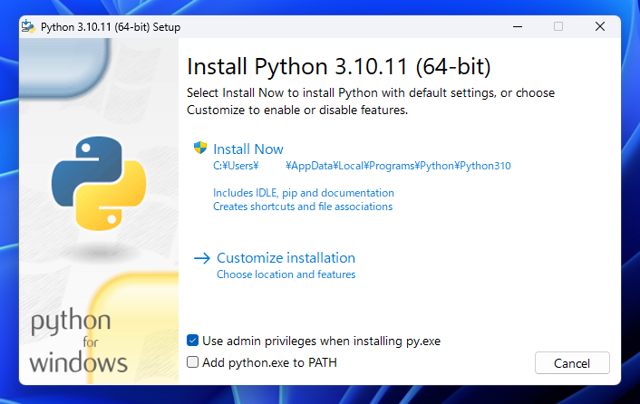Cancel the Python setup
This screenshot has width=640, height=404.
tap(572, 363)
